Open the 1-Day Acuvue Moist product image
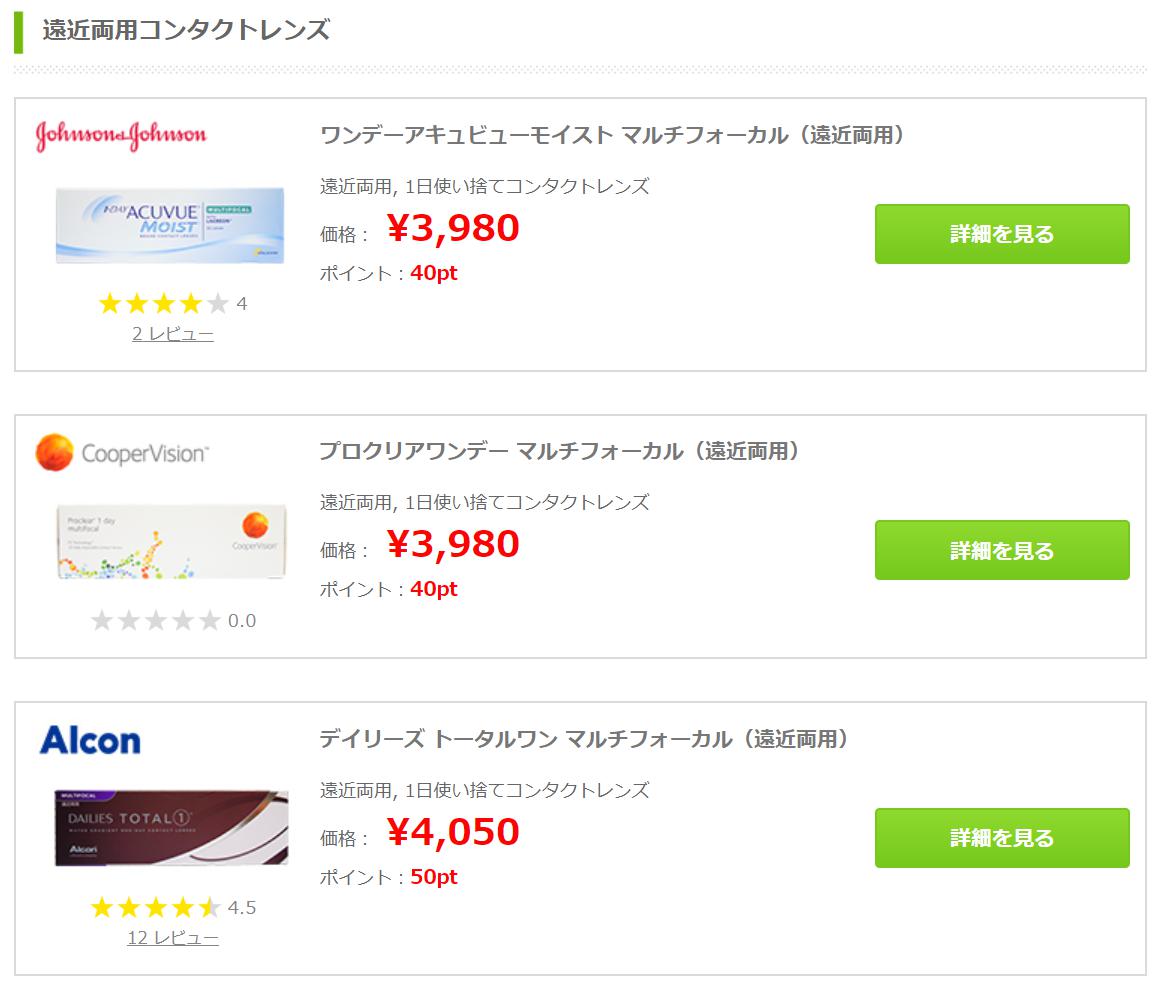This screenshot has width=1163, height=990. tap(170, 225)
